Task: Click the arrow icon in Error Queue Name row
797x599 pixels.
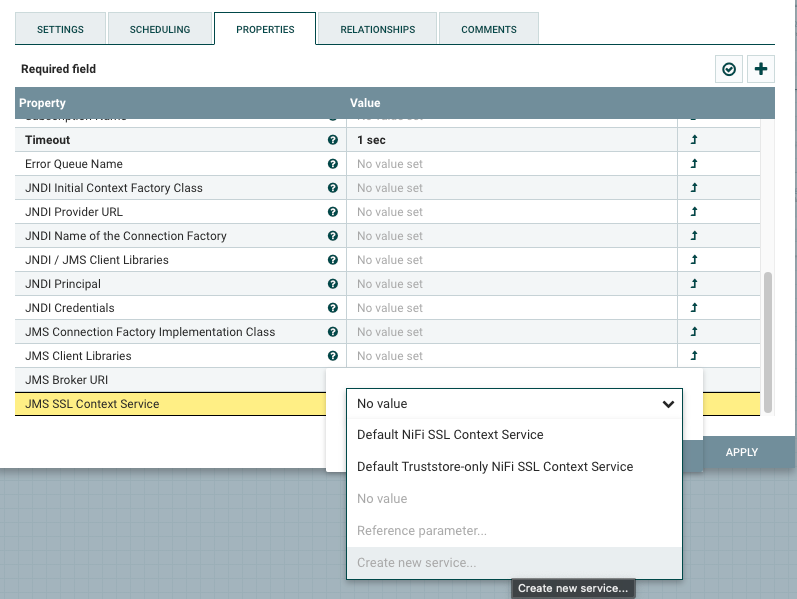Action: [694, 164]
